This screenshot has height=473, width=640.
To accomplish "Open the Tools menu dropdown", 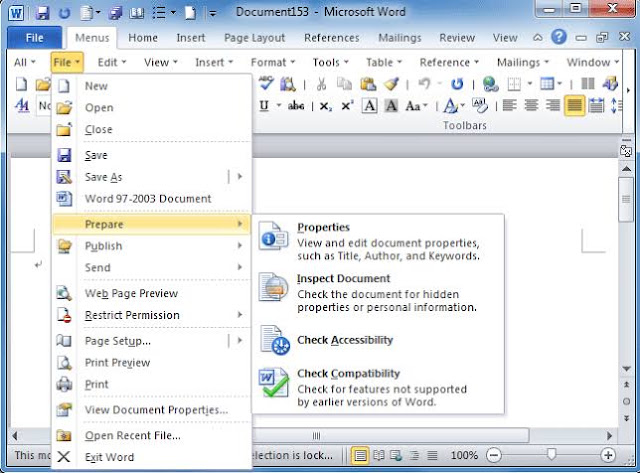I will 331,62.
